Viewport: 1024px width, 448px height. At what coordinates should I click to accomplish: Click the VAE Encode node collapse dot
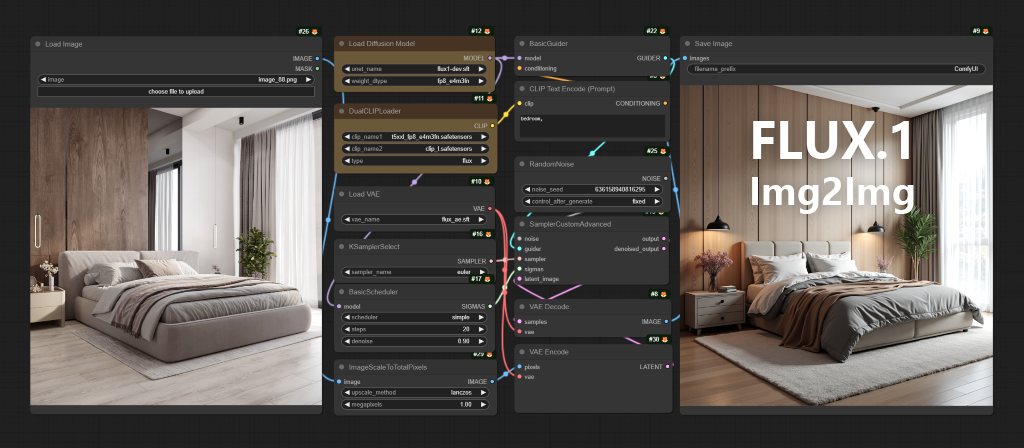[521, 352]
